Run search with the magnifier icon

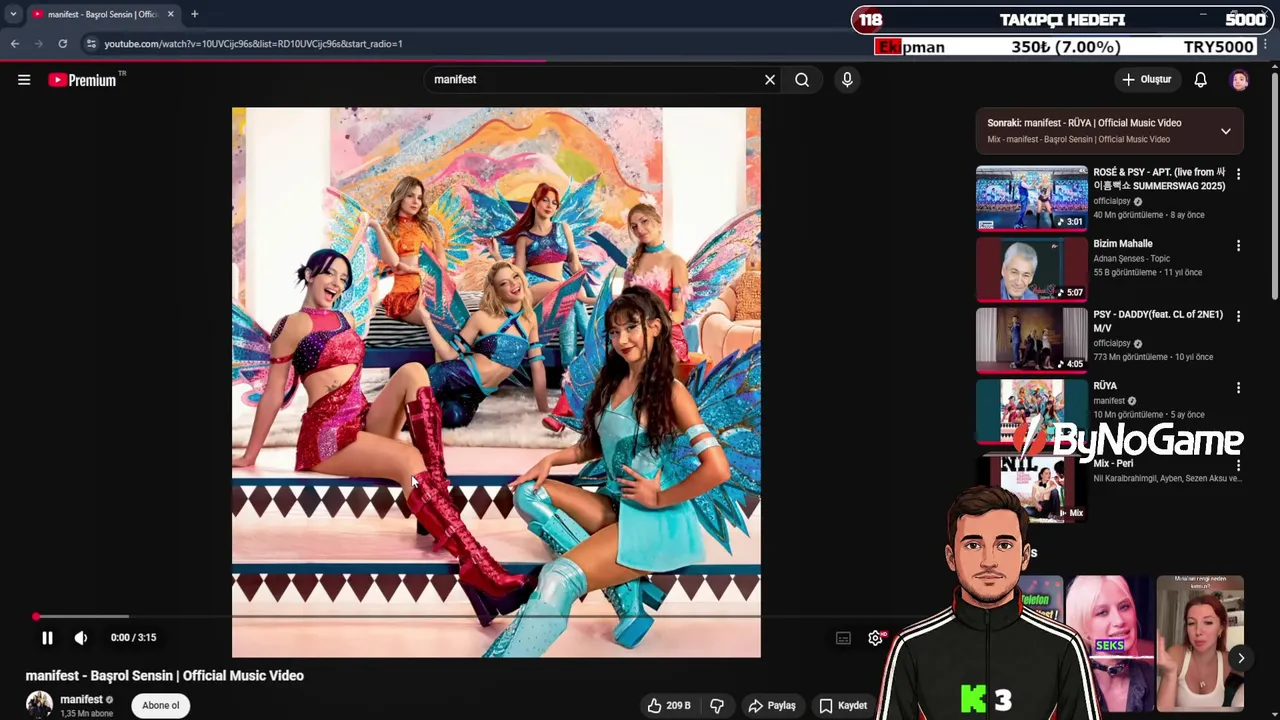[802, 80]
